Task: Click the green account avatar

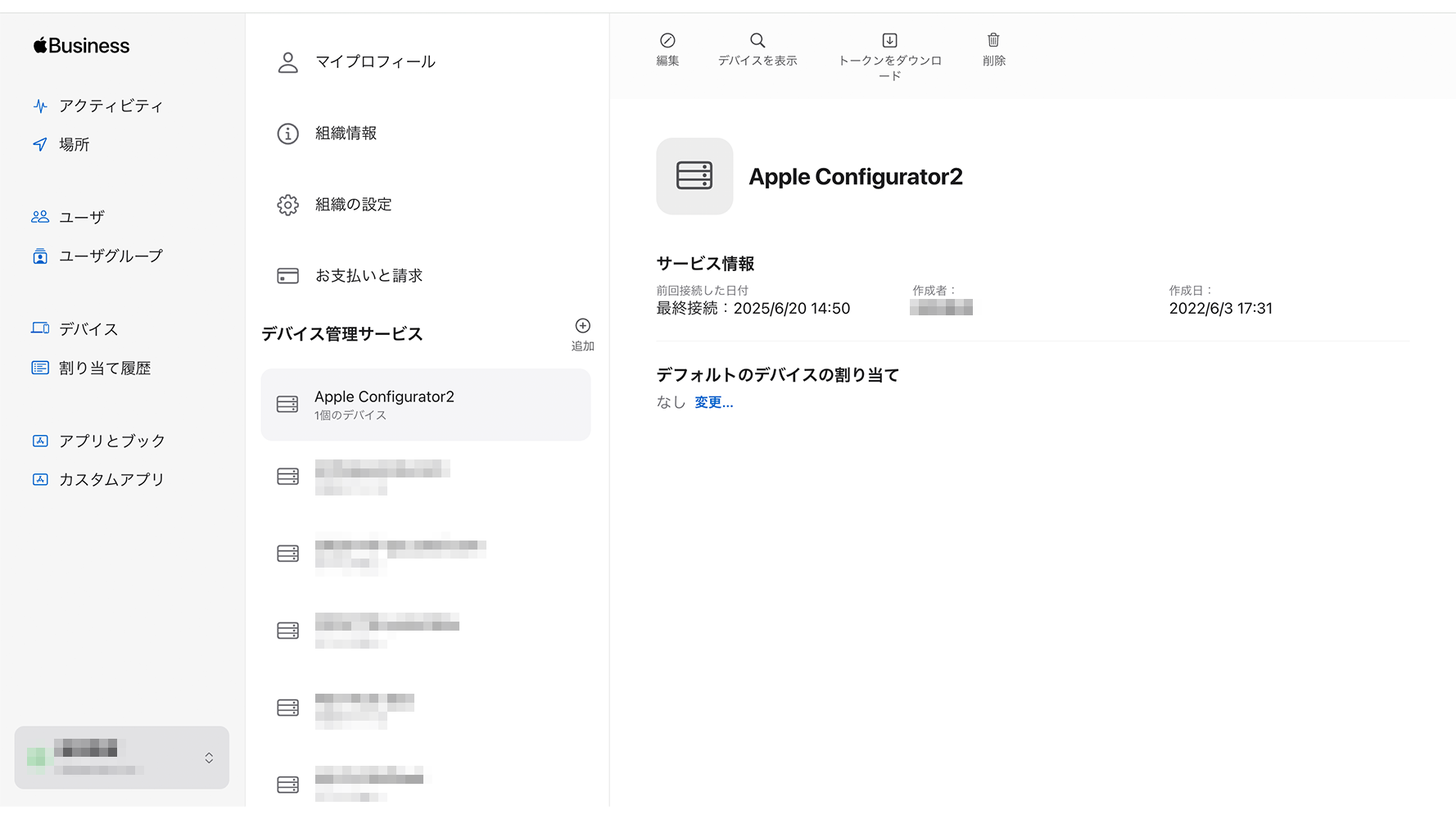Action: 36,757
